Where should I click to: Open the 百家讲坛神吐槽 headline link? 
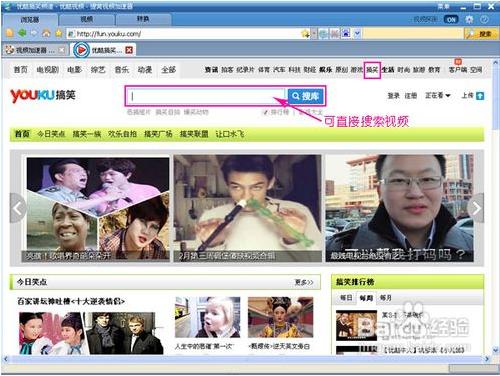(x=71, y=302)
